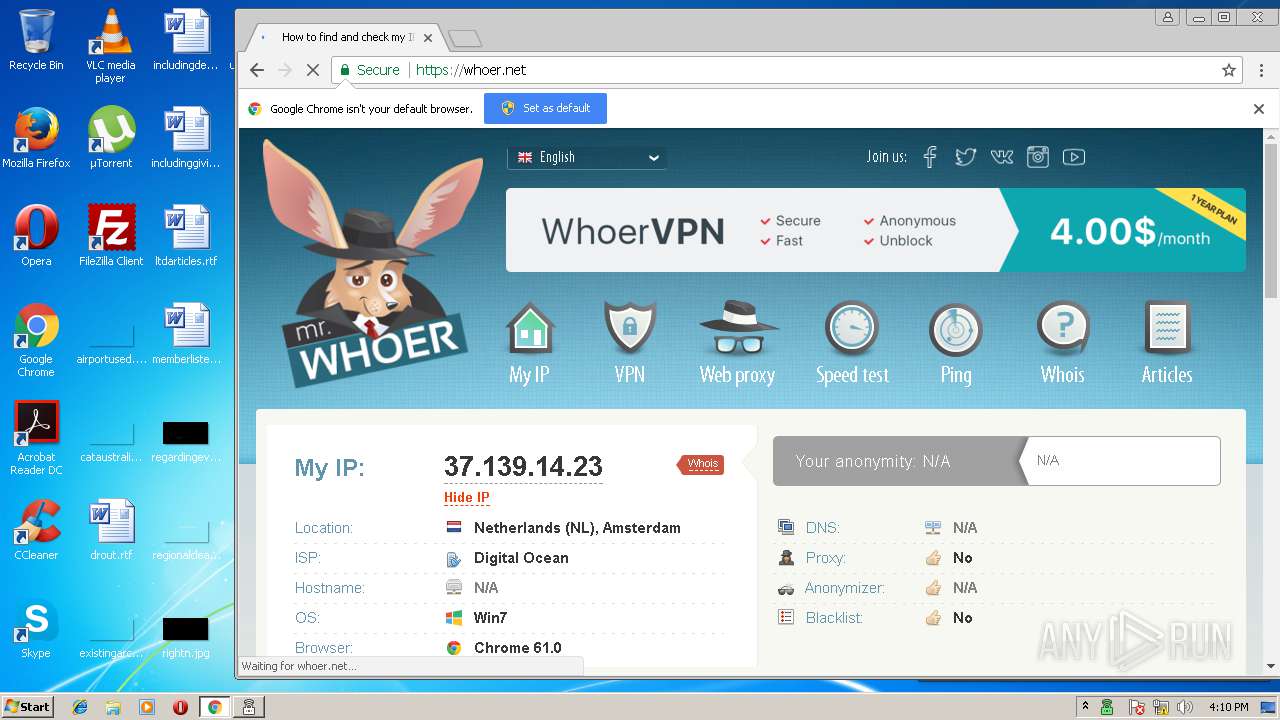Click Set as default button

coord(545,108)
